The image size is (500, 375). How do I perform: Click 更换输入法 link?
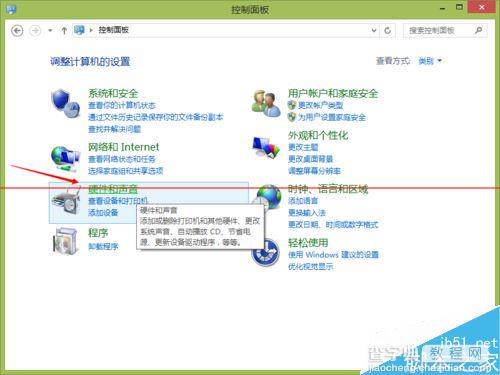coord(307,213)
